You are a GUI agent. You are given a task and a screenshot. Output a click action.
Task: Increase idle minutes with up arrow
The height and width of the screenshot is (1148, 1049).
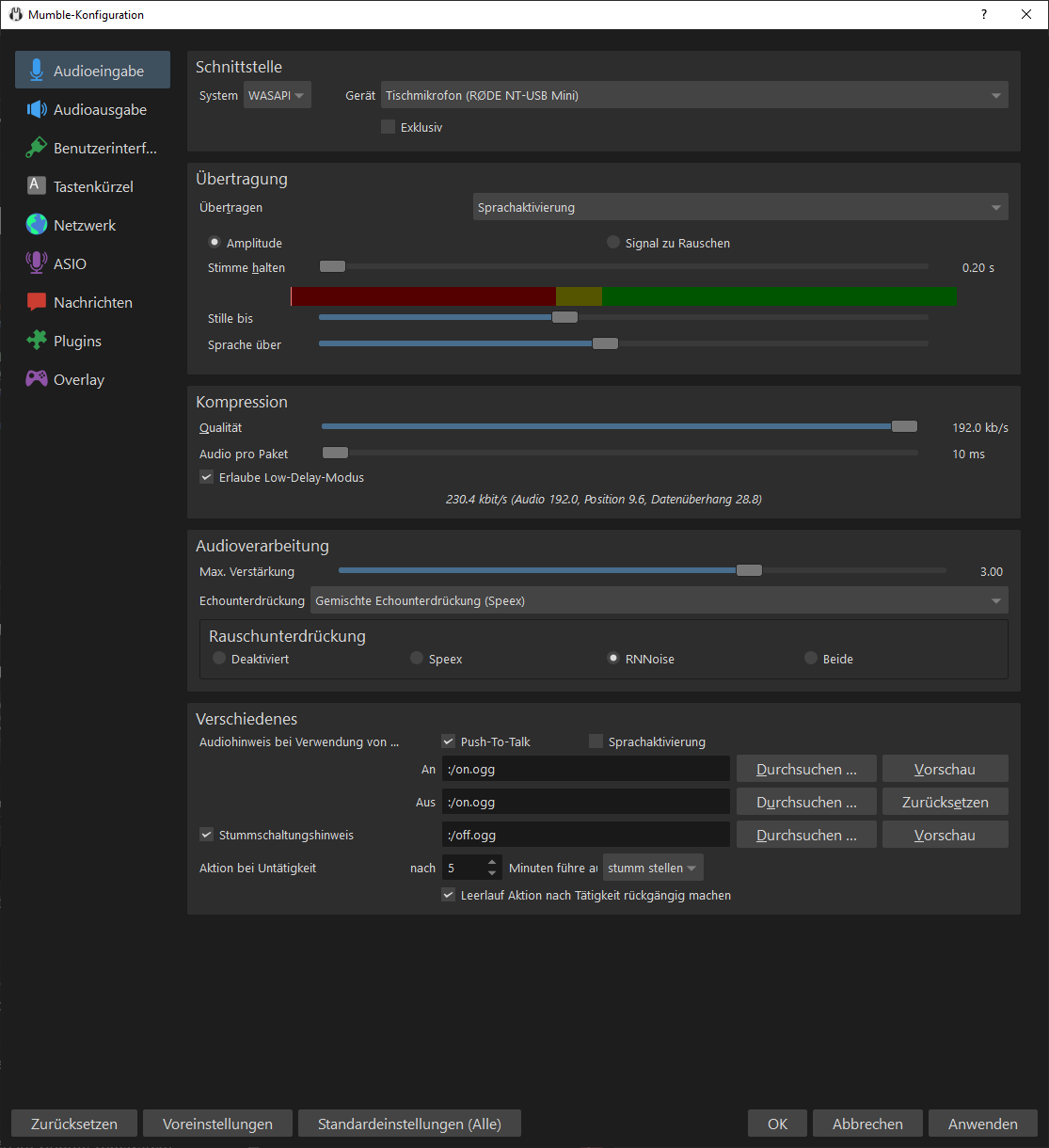492,862
